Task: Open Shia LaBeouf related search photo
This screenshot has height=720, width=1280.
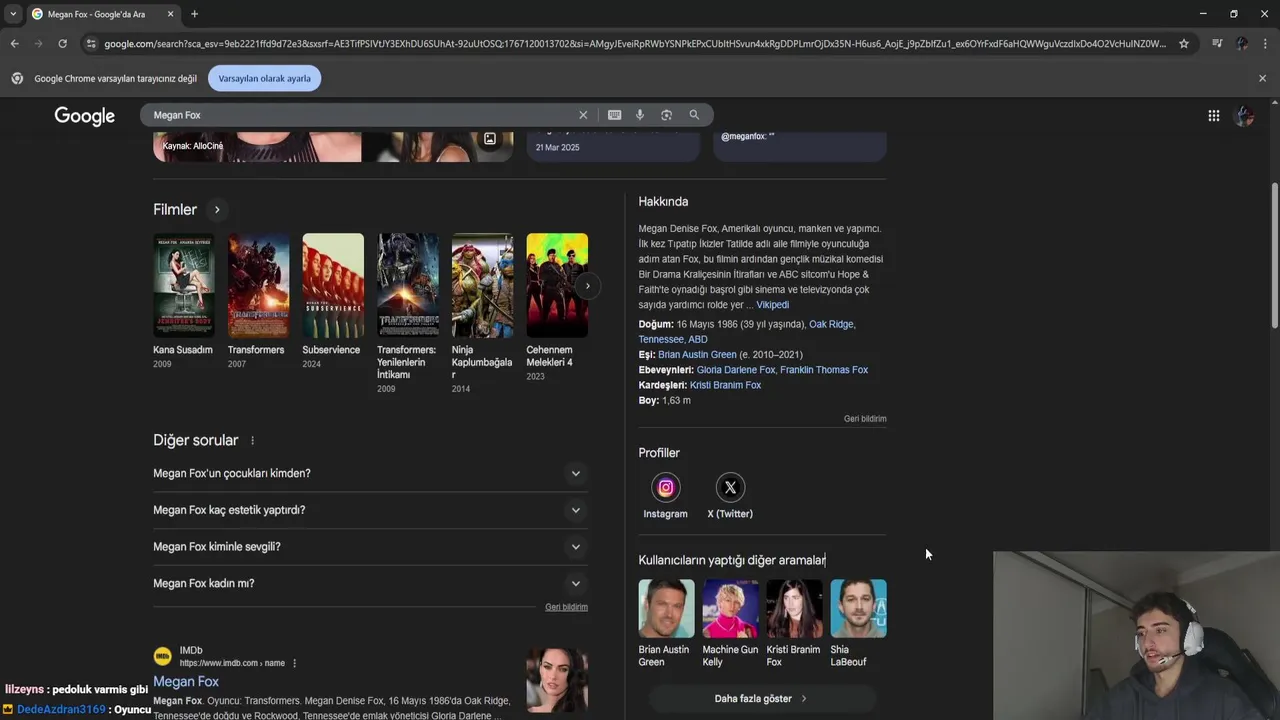Action: 858,608
